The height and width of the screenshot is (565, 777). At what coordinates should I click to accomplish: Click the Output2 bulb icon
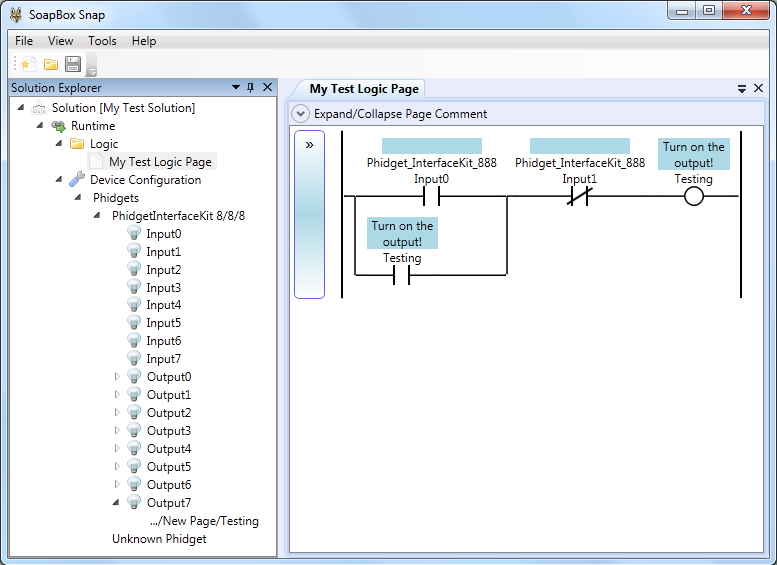coord(134,412)
